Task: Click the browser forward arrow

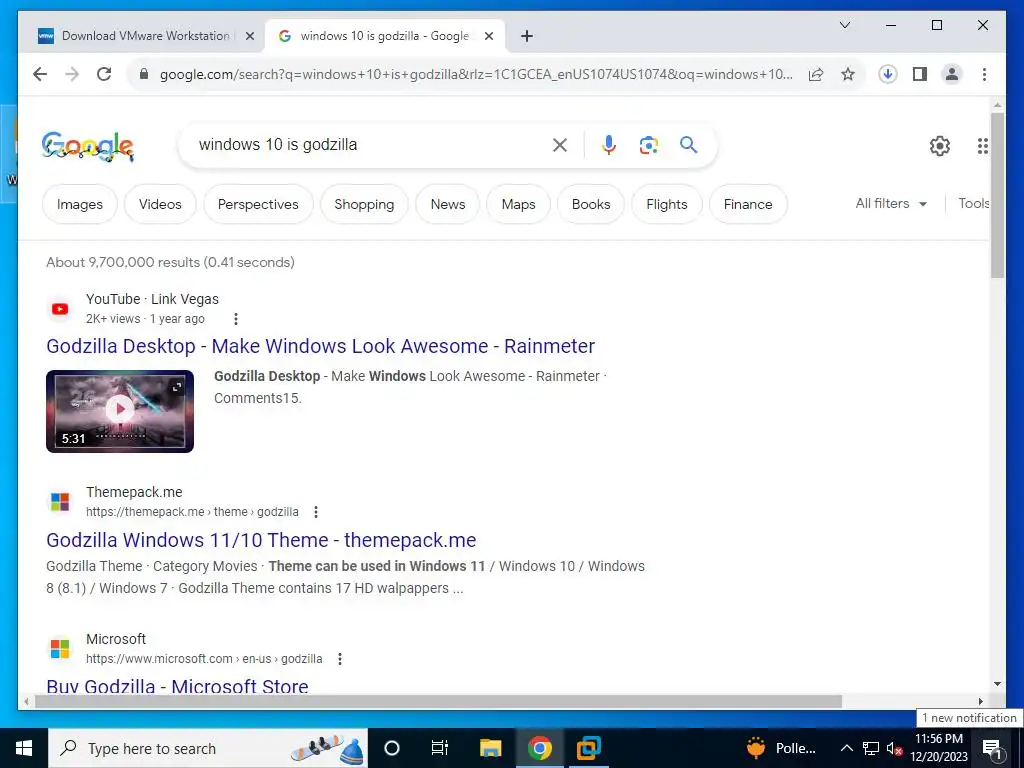Action: [72, 74]
